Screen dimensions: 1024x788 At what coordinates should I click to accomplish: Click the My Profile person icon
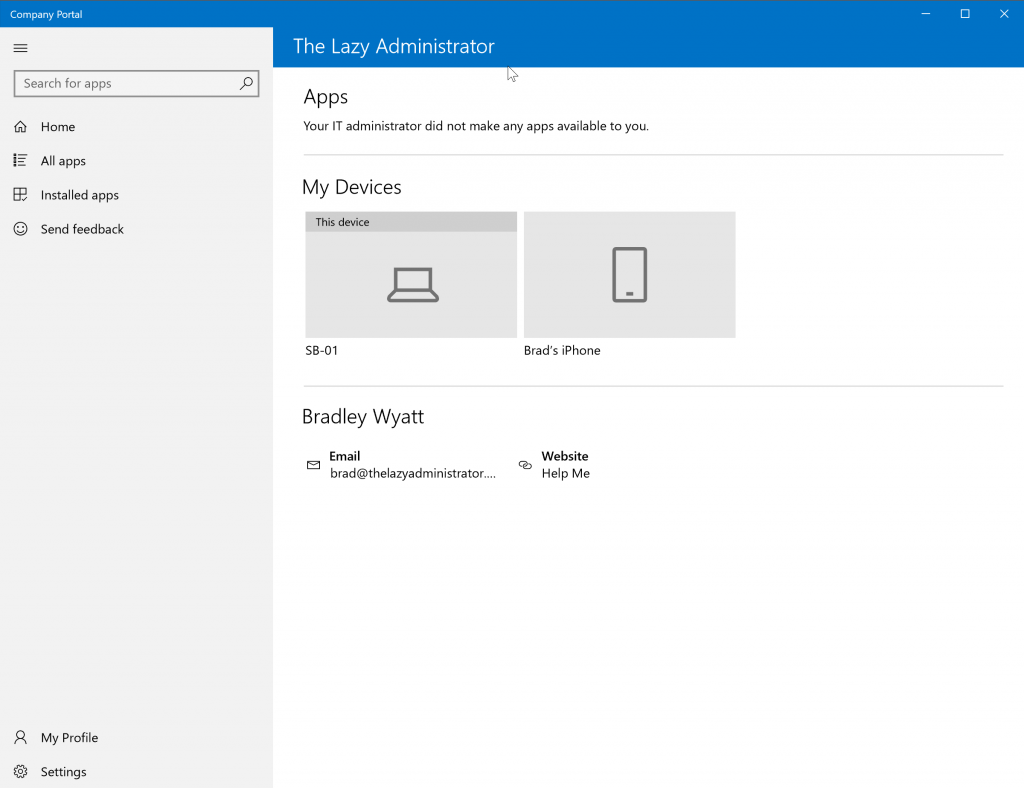click(20, 737)
